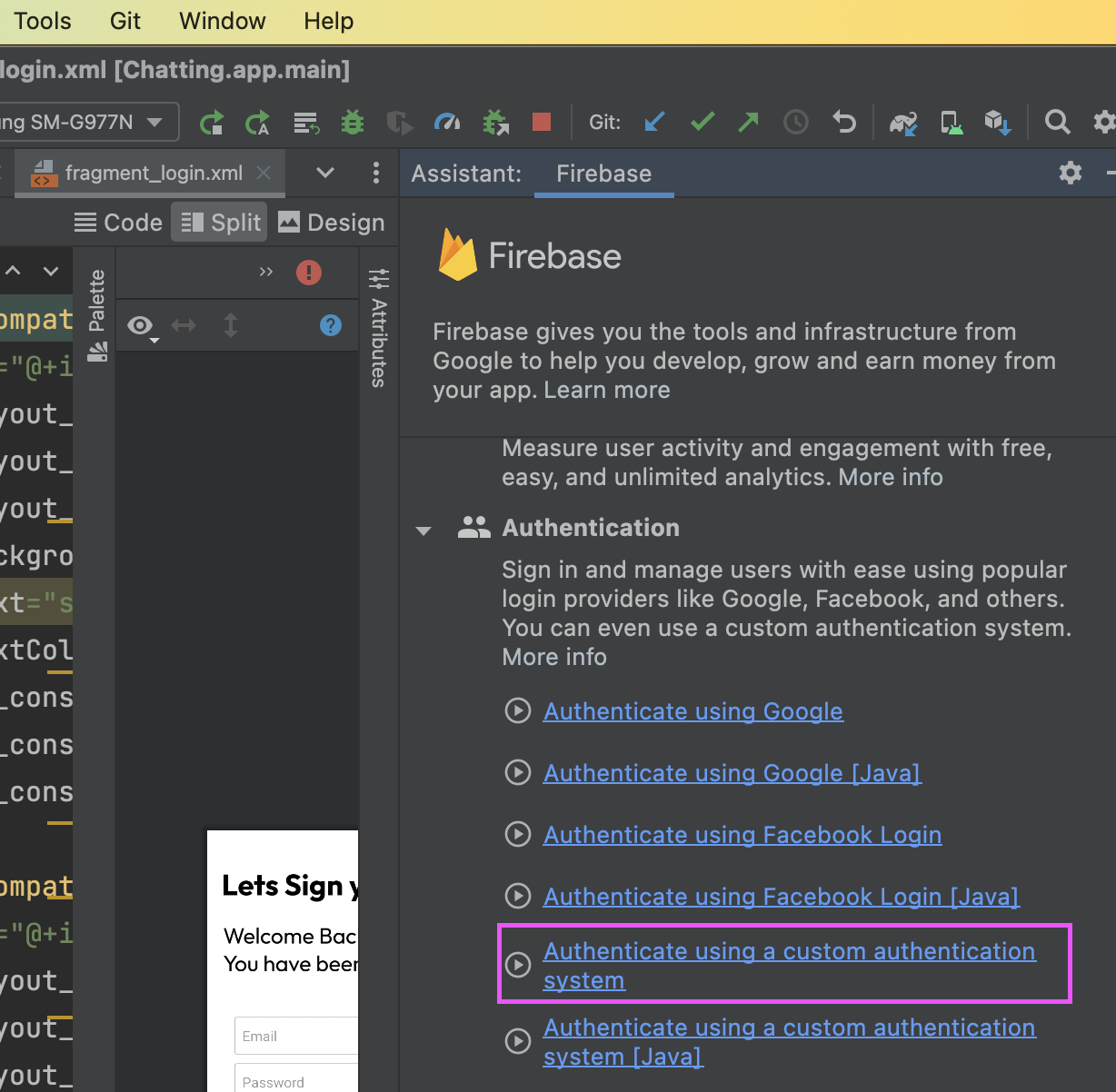Click More info after analytics description

coord(891,477)
